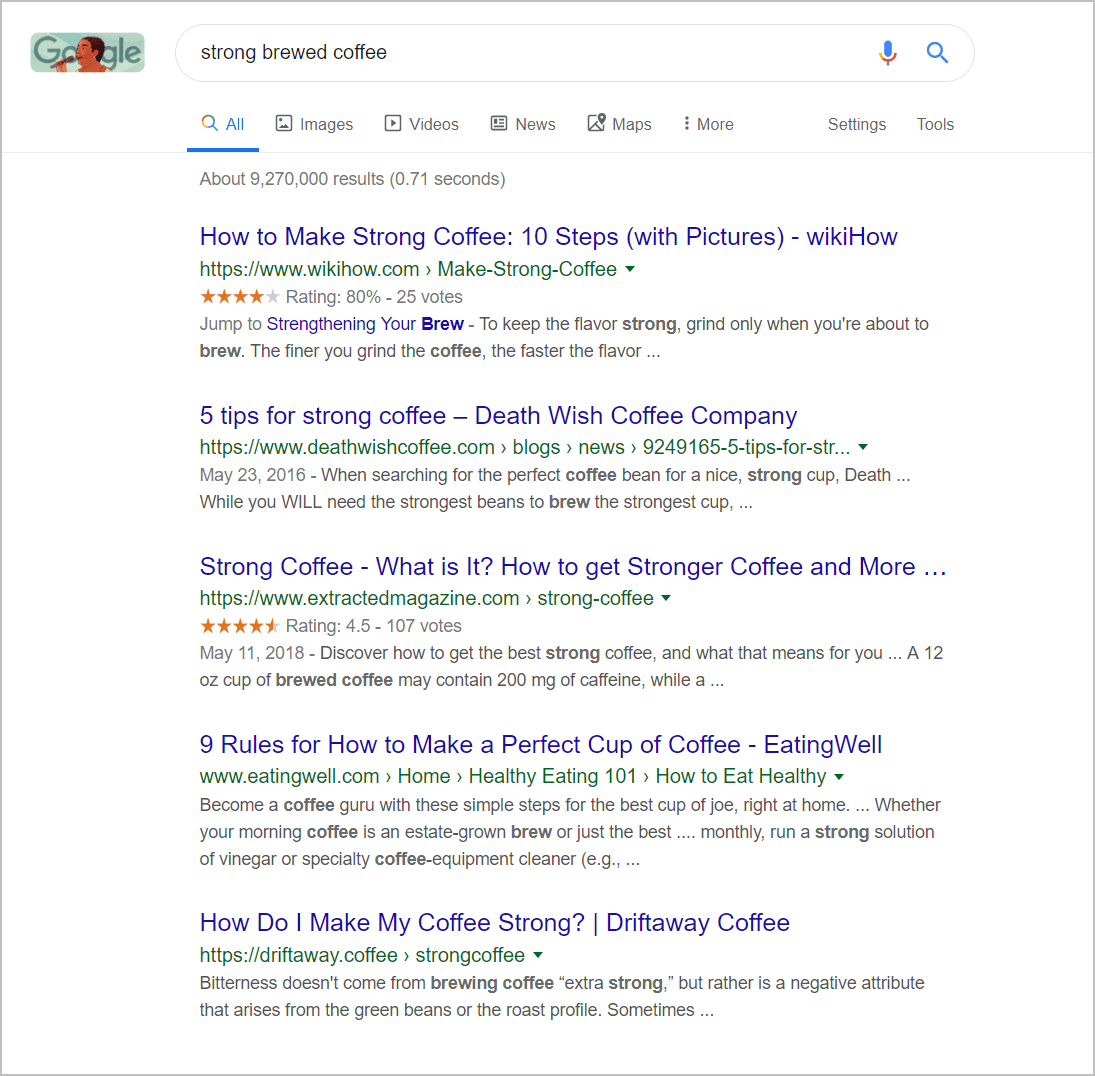Click the extractedmagazine.com green URL text
1095x1076 pixels.
[427, 598]
